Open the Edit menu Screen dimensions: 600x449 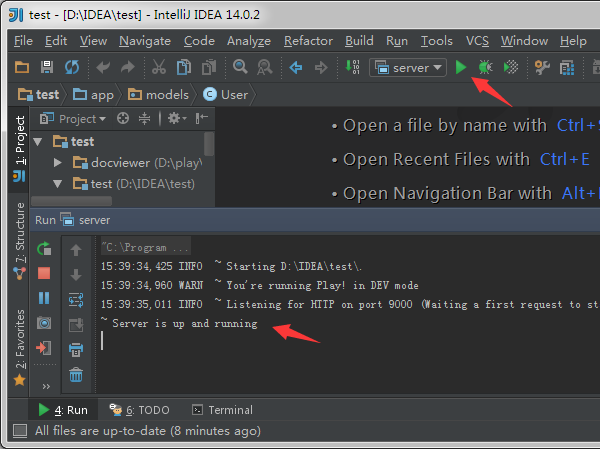click(56, 41)
